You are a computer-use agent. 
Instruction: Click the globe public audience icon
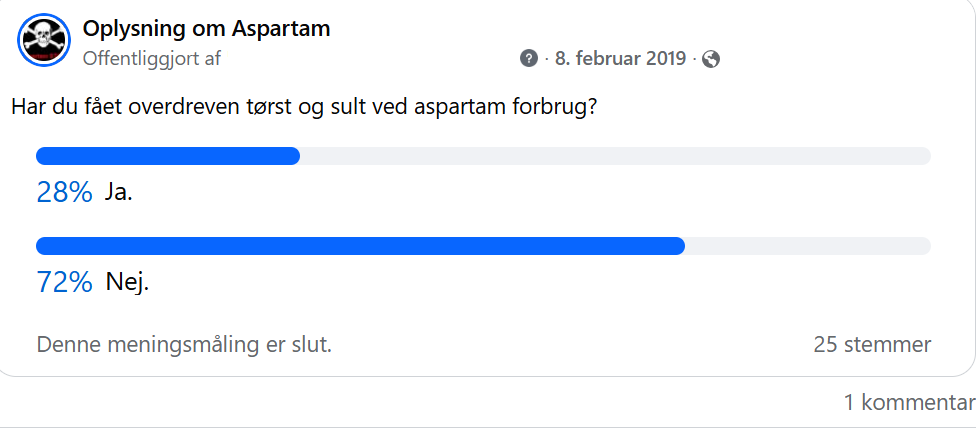(711, 59)
